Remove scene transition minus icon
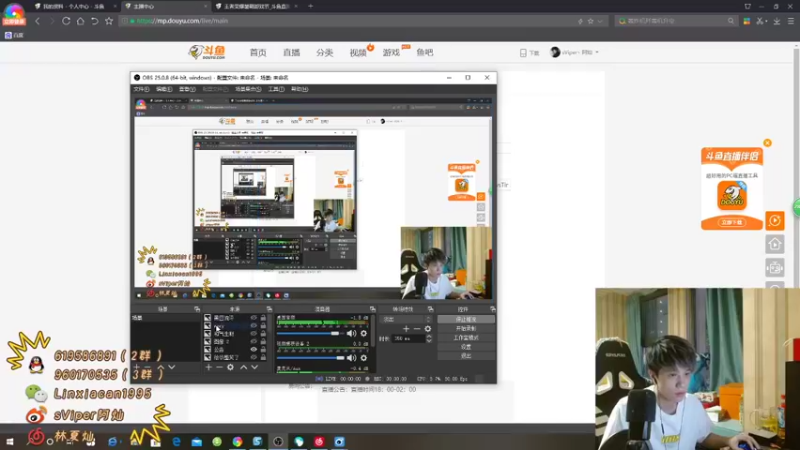This screenshot has height=450, width=800. coord(417,329)
